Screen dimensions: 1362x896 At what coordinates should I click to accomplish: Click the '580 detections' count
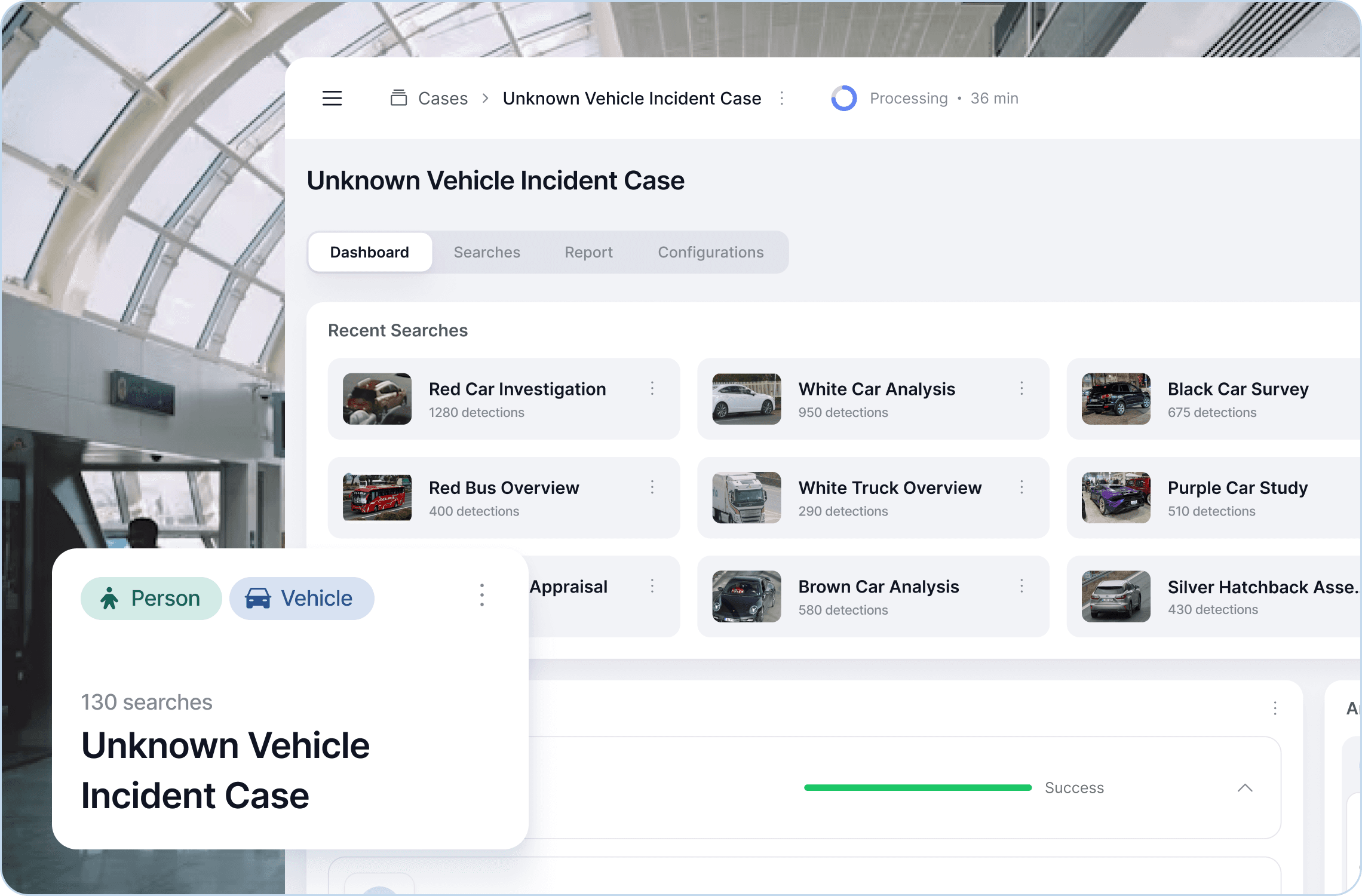click(x=843, y=610)
